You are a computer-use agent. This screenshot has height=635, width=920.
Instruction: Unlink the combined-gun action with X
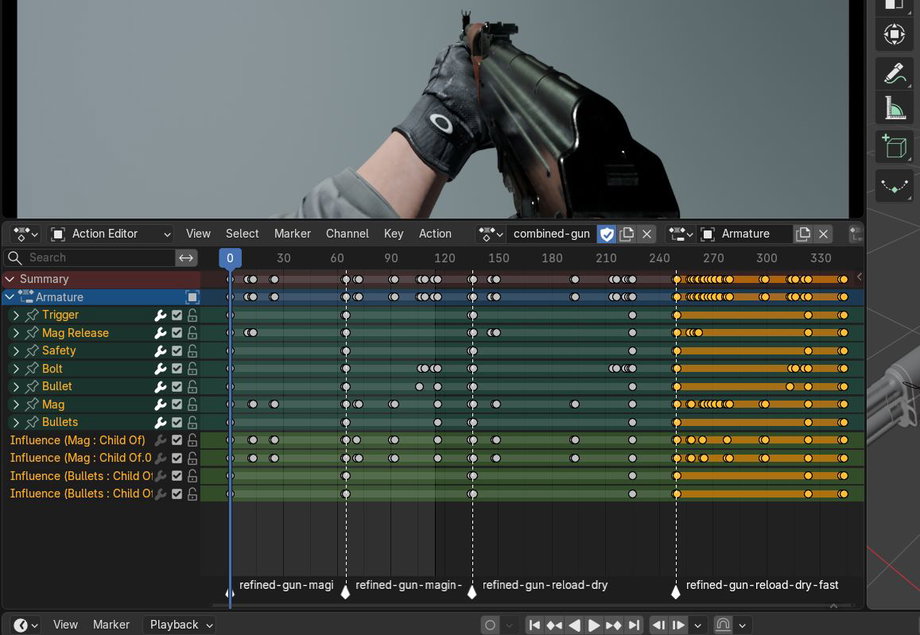click(x=647, y=234)
